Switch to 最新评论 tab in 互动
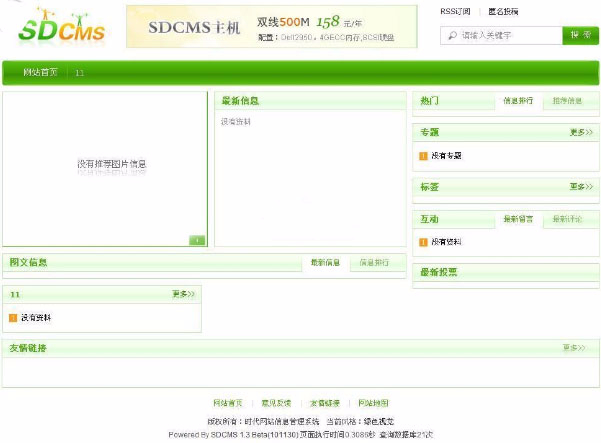 click(x=567, y=219)
